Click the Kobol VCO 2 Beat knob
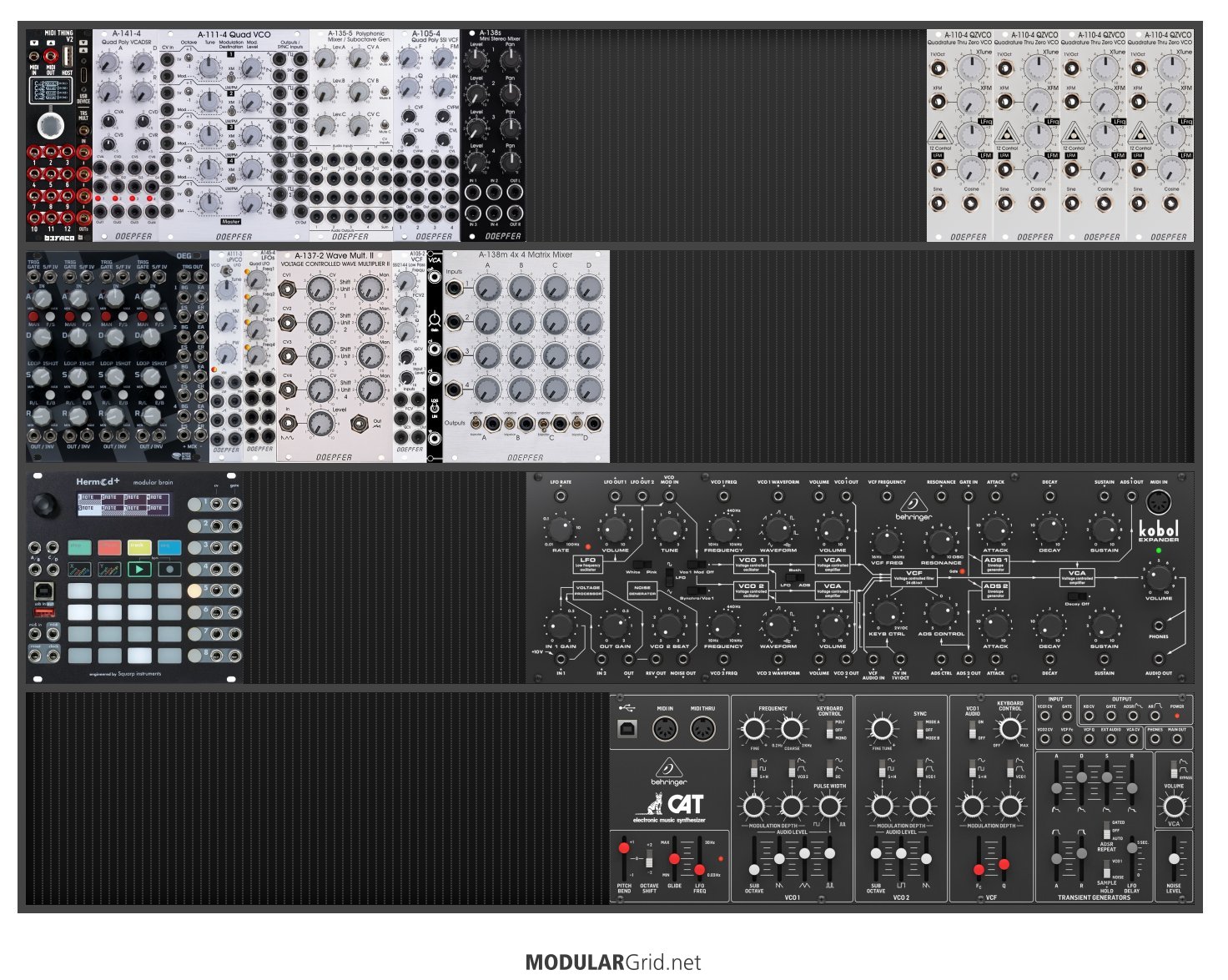 (x=669, y=625)
